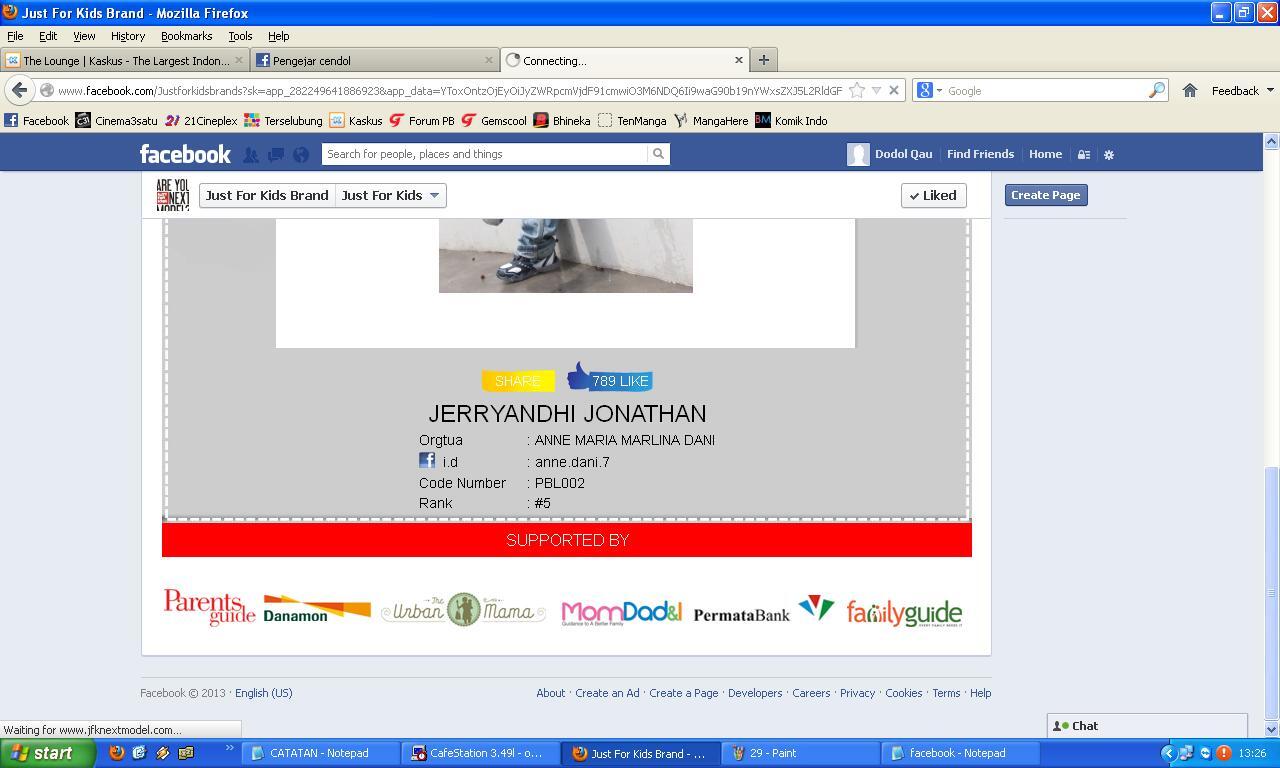
Task: Click the Windows start button
Action: click(47, 753)
